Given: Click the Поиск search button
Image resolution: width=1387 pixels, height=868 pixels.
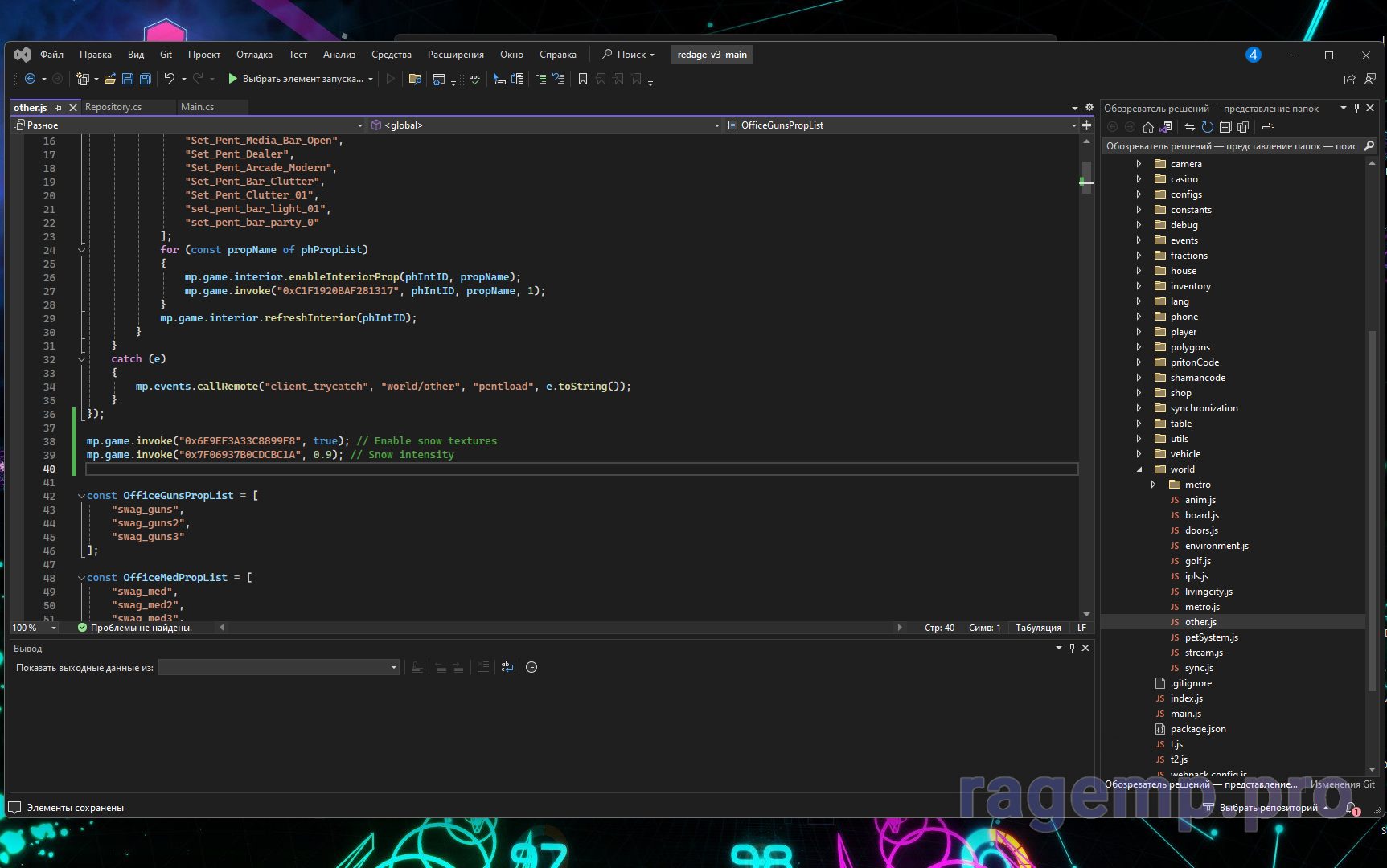Looking at the screenshot, I should pyautogui.click(x=629, y=55).
